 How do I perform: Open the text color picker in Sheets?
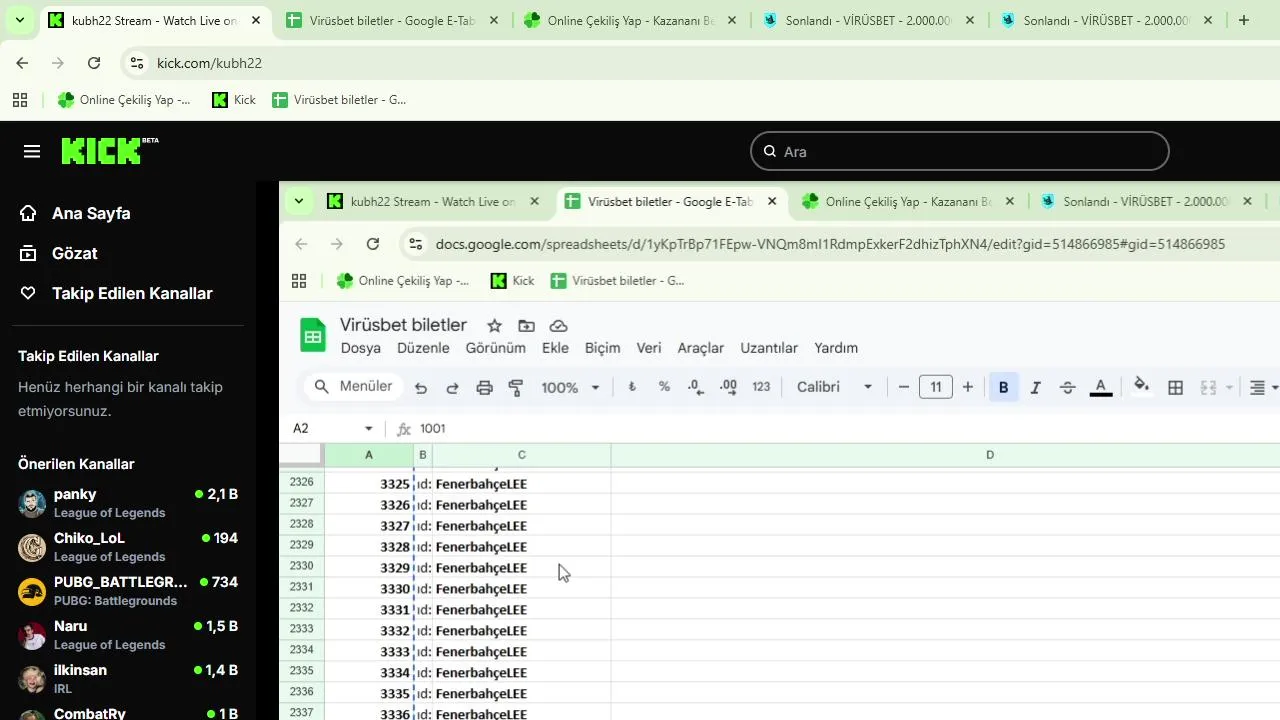[x=1101, y=387]
